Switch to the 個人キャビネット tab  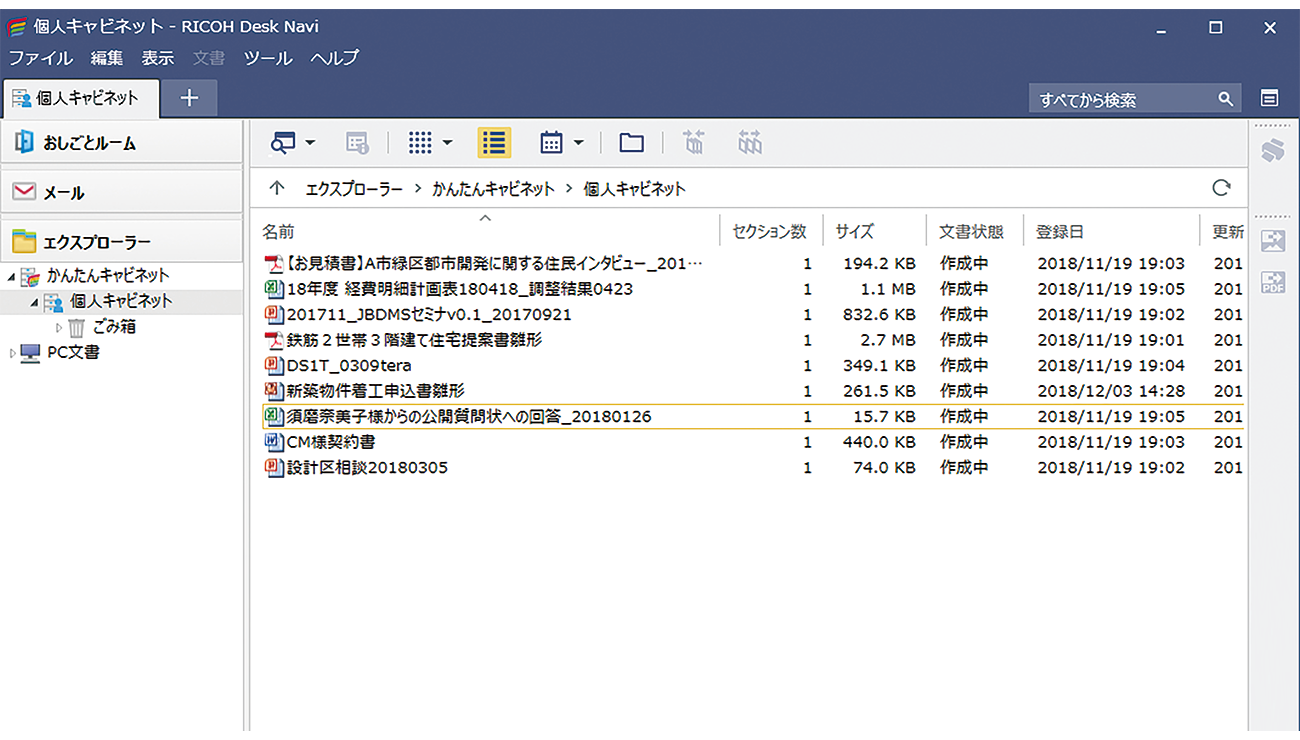click(82, 98)
